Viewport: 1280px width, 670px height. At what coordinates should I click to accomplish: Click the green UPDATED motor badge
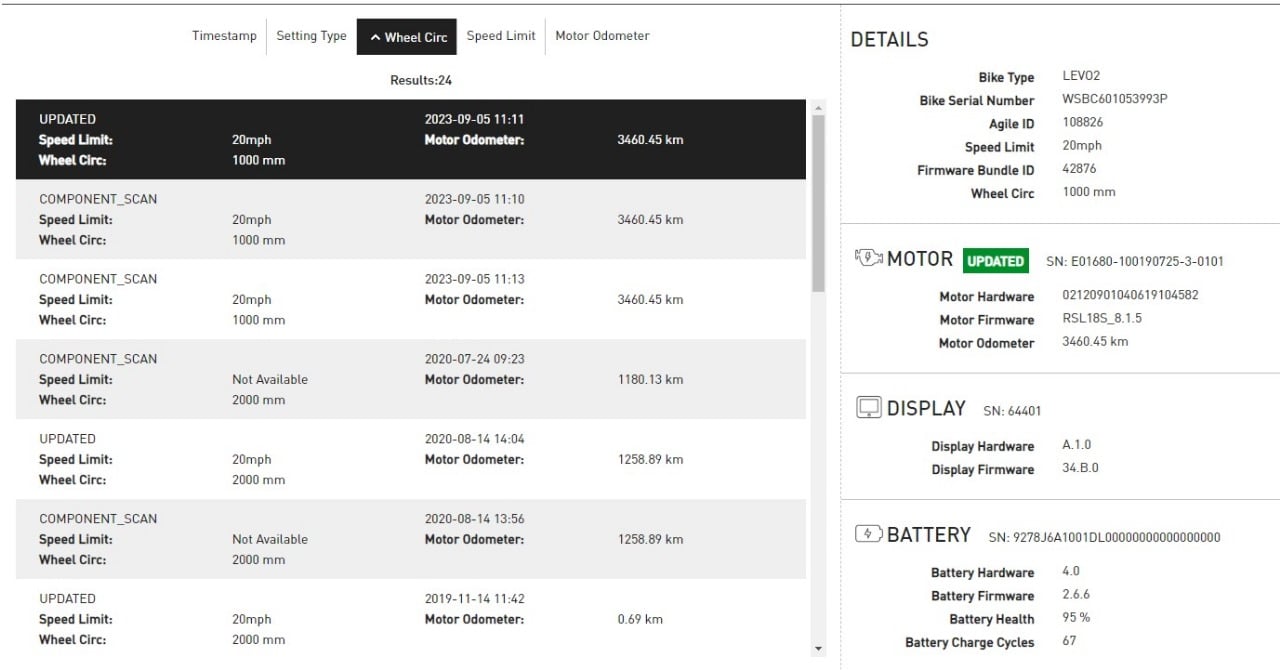click(x=995, y=261)
